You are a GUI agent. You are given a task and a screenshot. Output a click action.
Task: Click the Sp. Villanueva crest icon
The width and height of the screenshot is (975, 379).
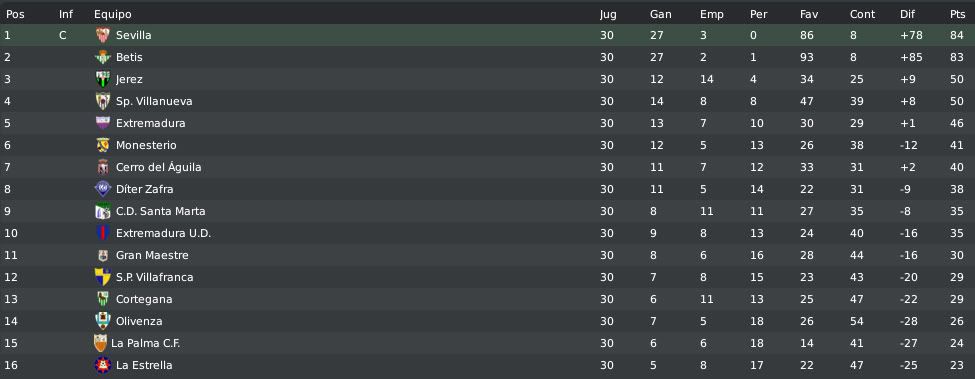tap(103, 101)
